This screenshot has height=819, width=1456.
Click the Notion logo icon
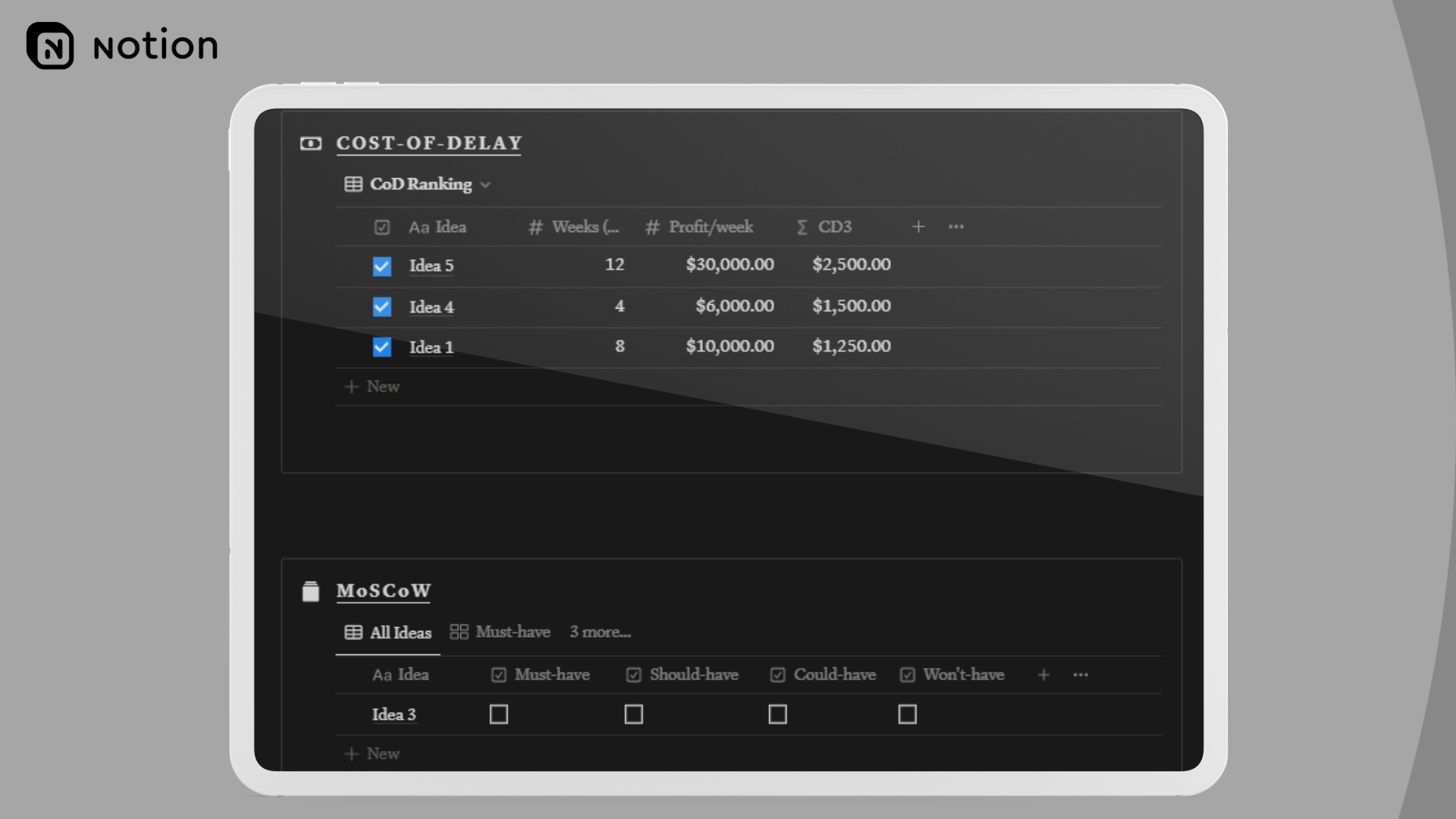[50, 45]
